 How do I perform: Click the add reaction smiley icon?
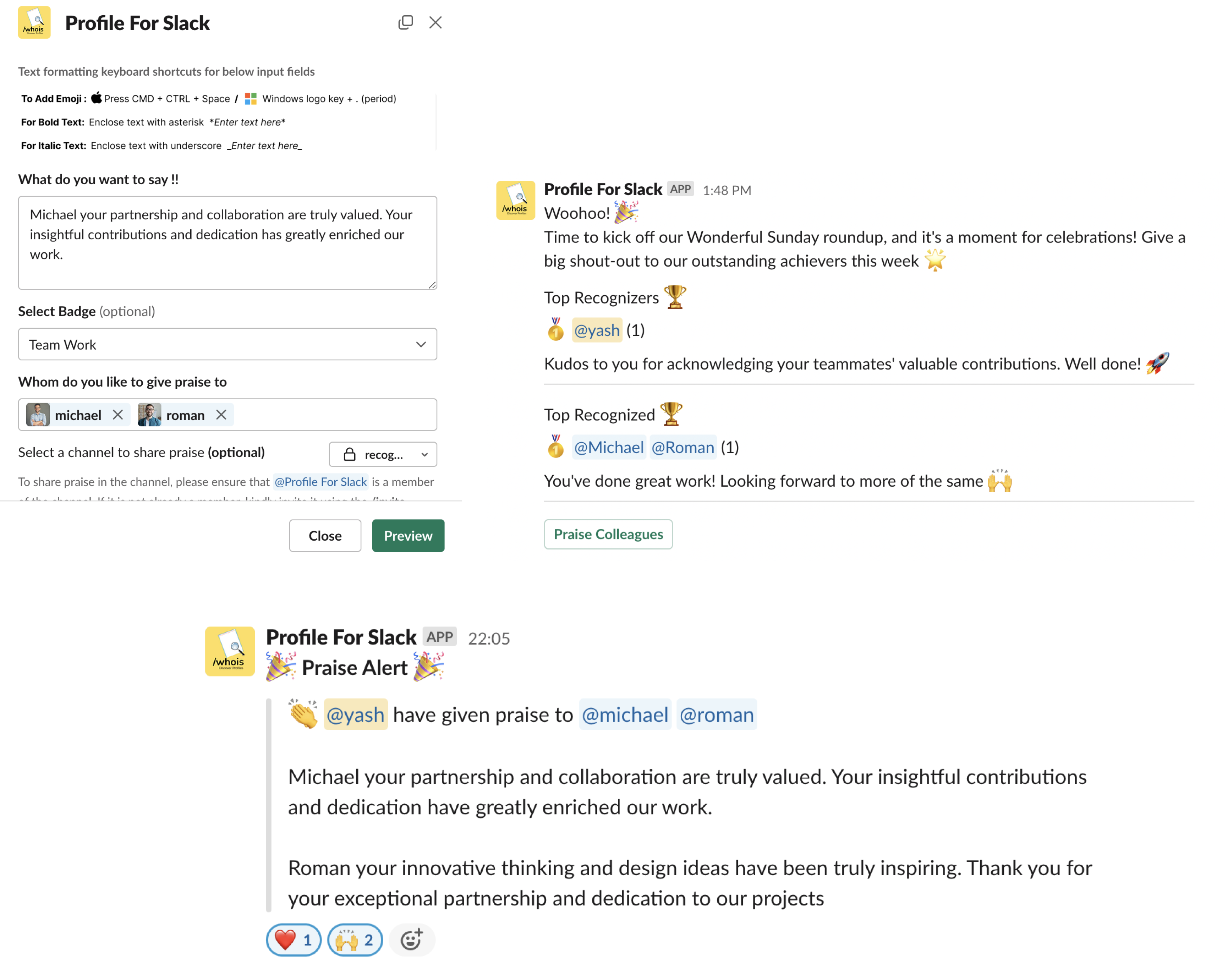(412, 940)
